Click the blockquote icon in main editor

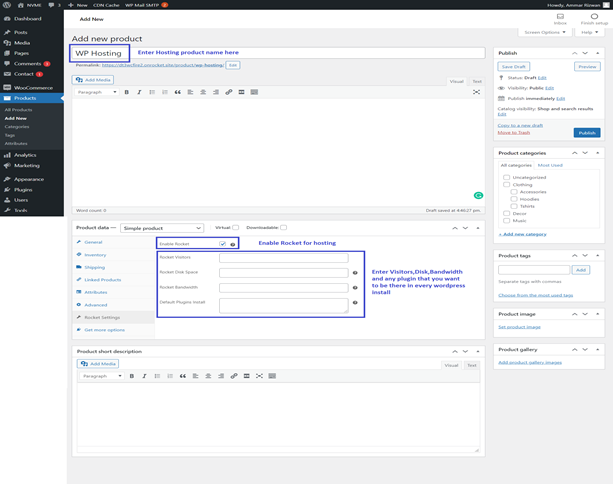[177, 92]
